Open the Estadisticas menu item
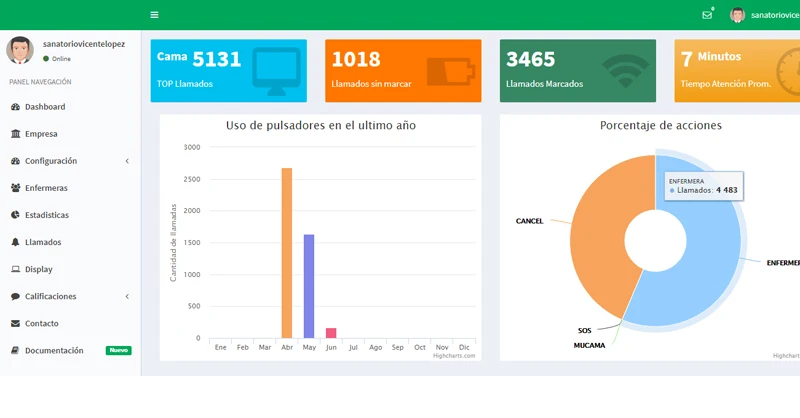This screenshot has height=418, width=800. point(70,215)
